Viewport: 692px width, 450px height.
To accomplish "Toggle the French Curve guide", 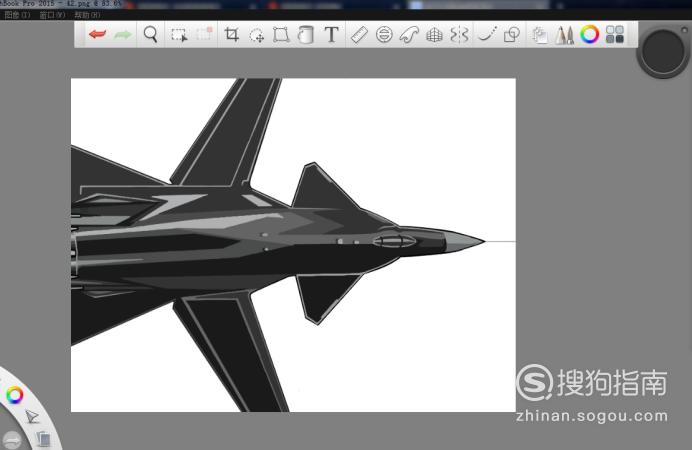I will [x=409, y=34].
